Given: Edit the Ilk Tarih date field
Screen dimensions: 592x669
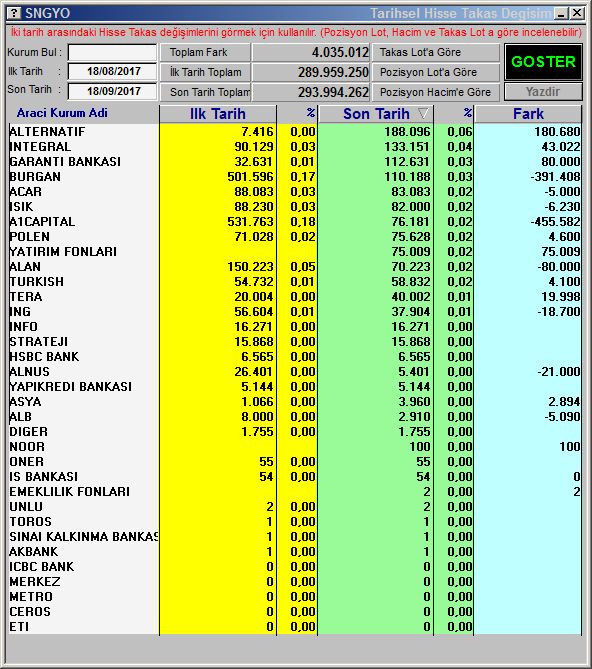Looking at the screenshot, I should [x=113, y=71].
